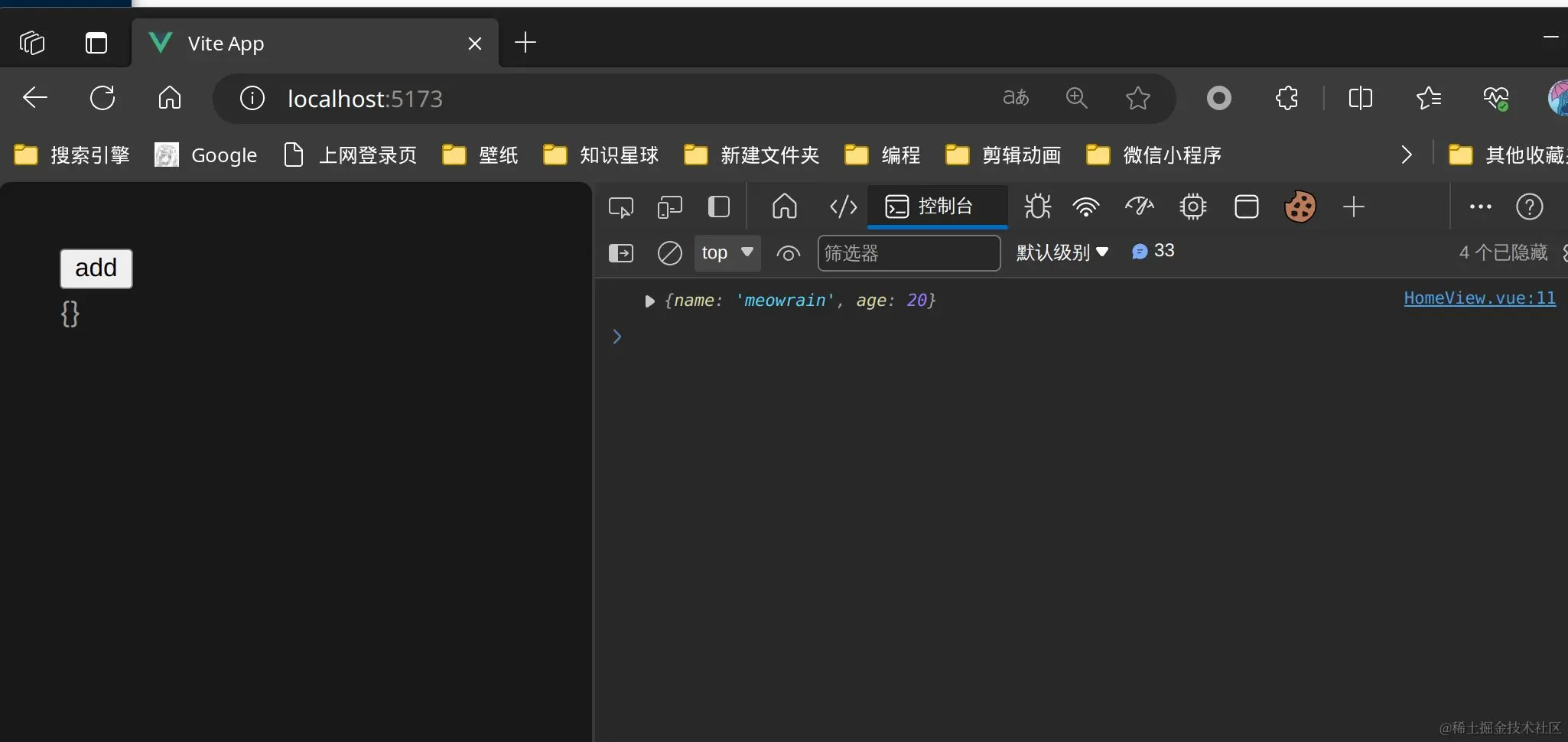The height and width of the screenshot is (742, 1568).
Task: Close the Vite App tab
Action: [x=475, y=44]
